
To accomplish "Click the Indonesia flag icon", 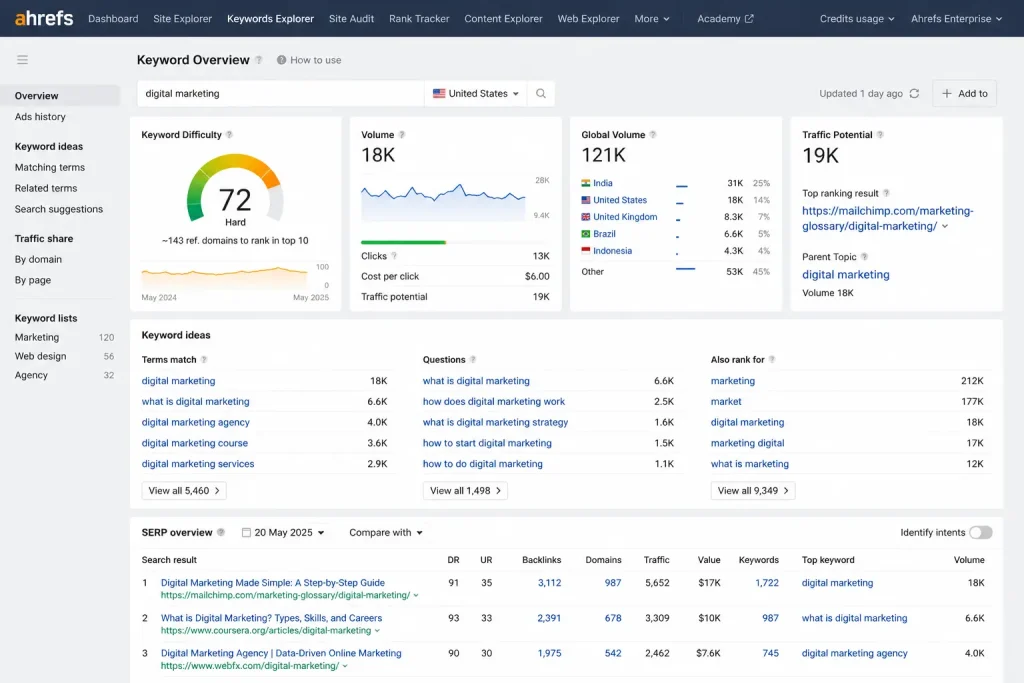I will [586, 251].
